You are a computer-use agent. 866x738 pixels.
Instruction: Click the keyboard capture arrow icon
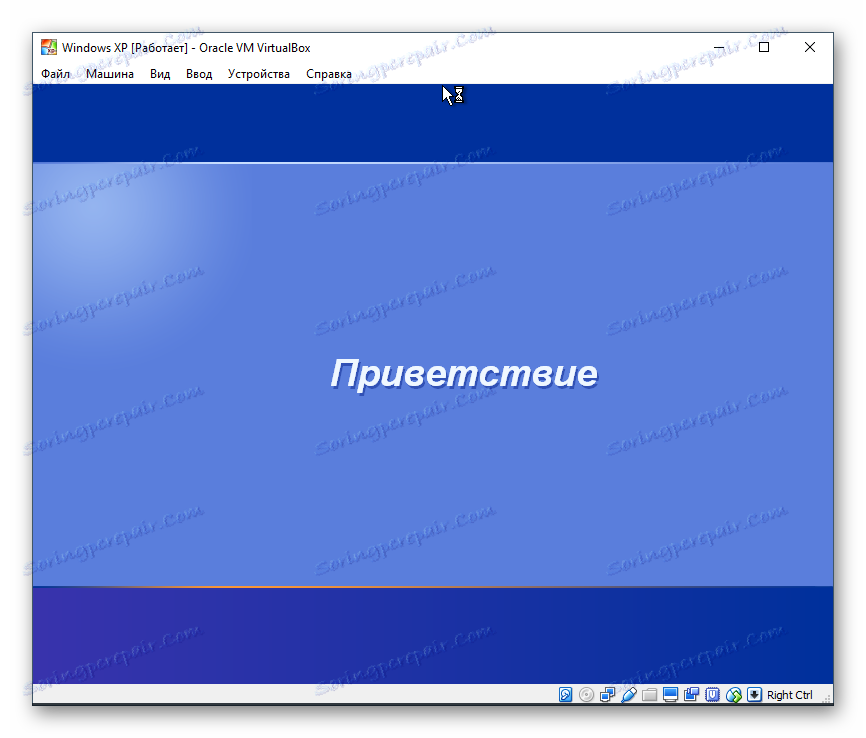[x=754, y=694]
